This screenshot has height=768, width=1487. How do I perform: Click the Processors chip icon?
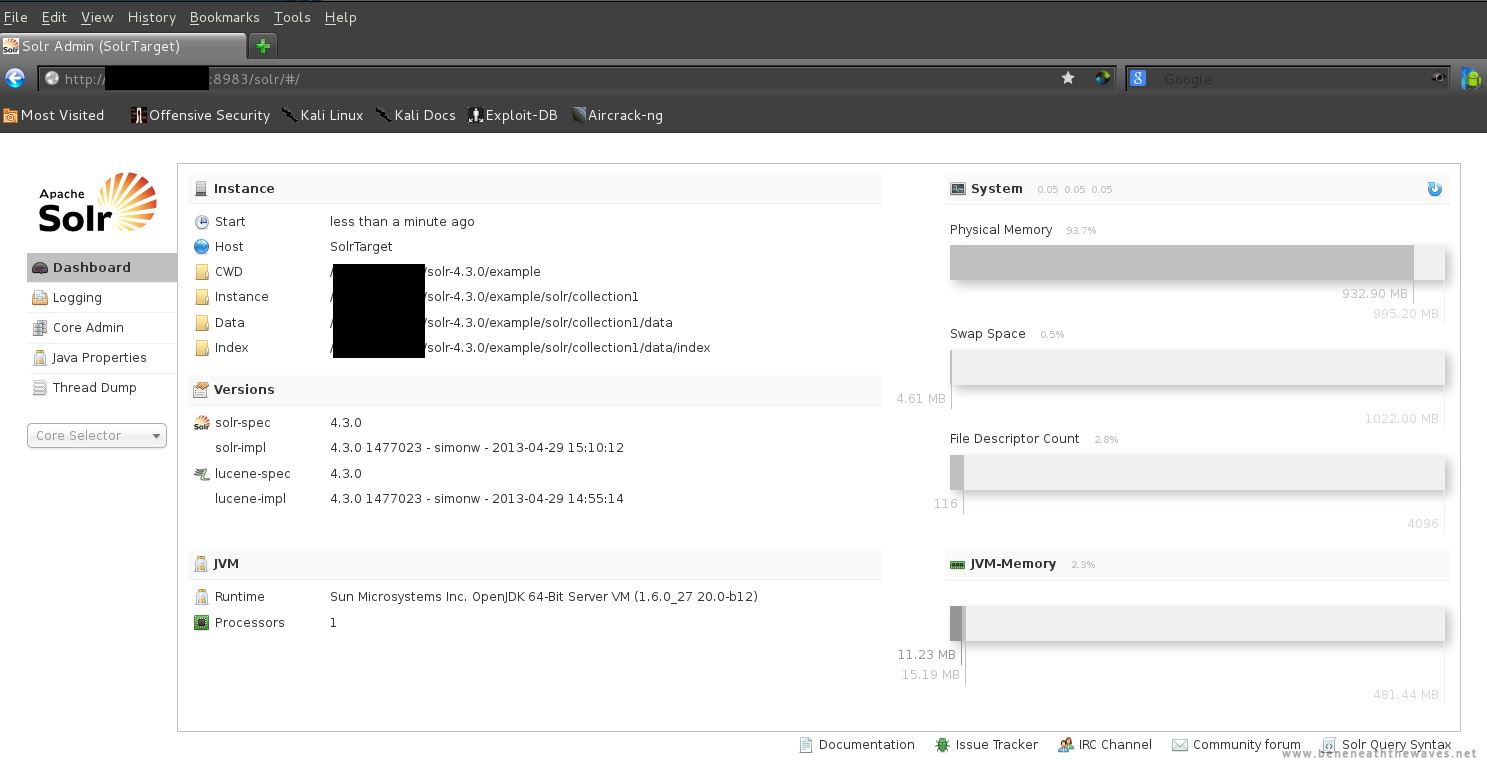point(202,623)
